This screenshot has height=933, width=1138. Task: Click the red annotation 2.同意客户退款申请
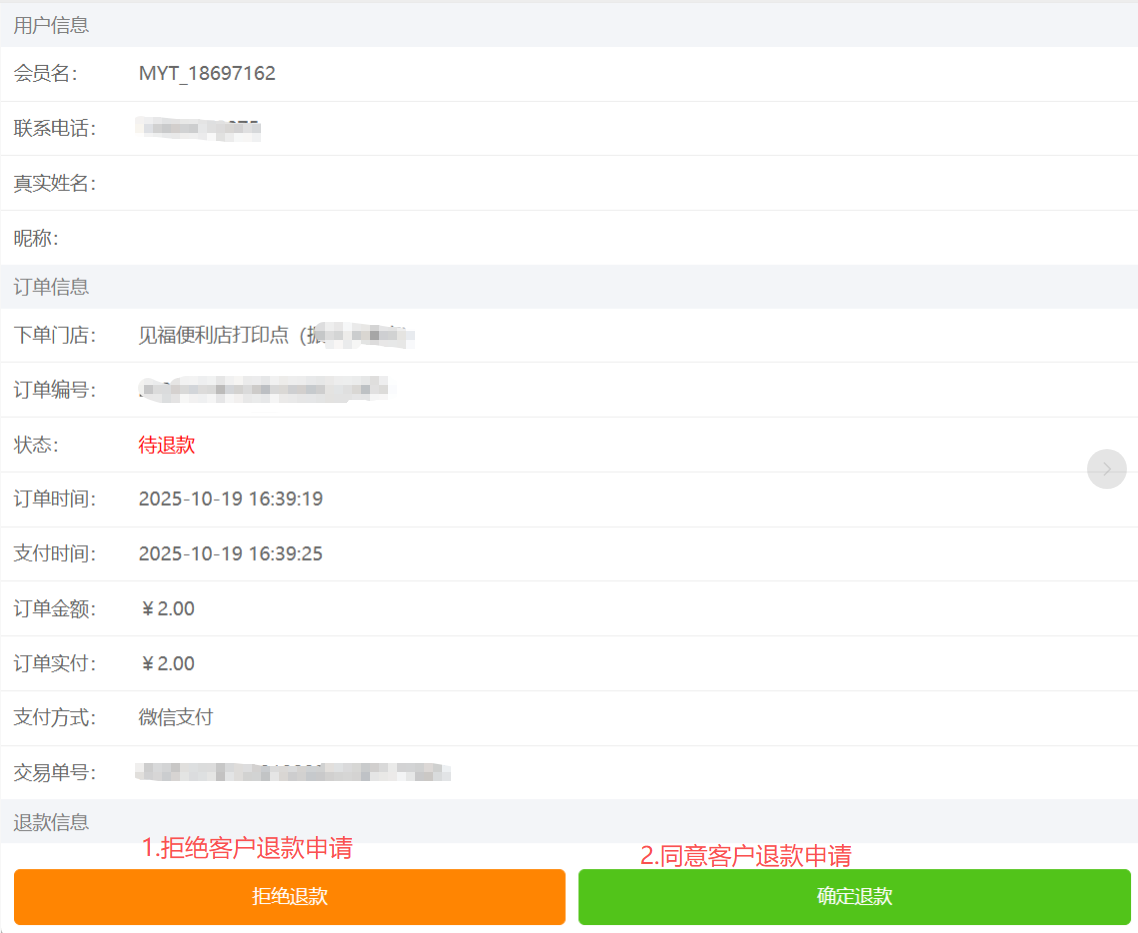point(745,856)
